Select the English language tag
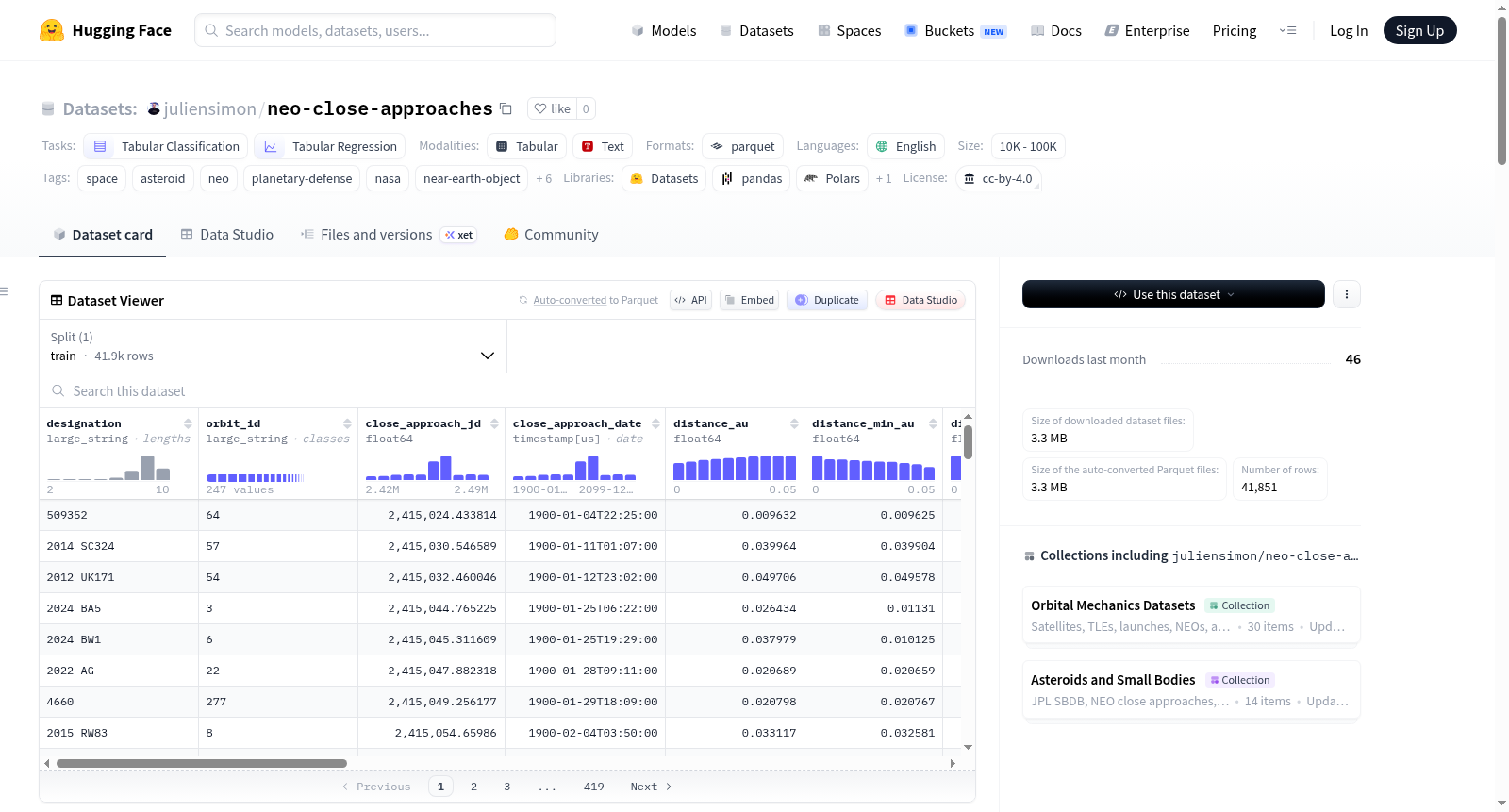Viewport: 1509px width, 812px height. point(905,146)
